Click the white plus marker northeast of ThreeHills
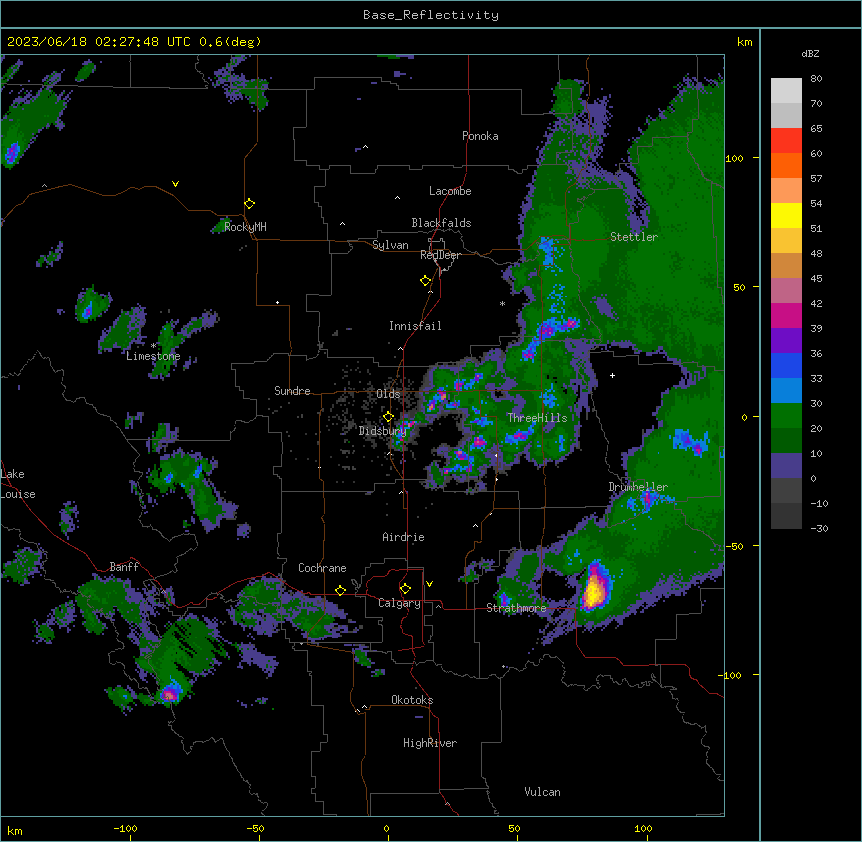The height and width of the screenshot is (842, 862). coord(612,375)
